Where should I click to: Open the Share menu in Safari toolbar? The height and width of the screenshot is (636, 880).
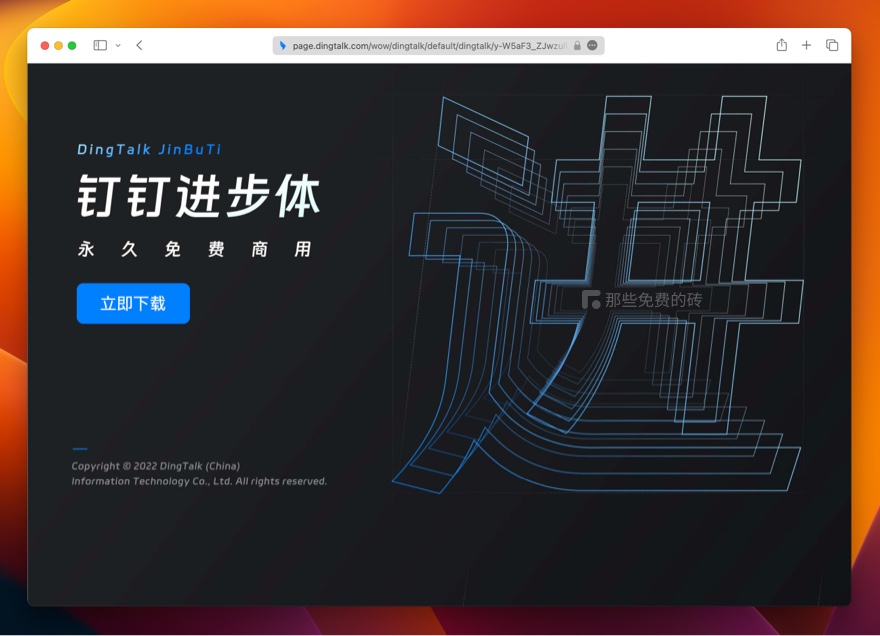(x=781, y=45)
